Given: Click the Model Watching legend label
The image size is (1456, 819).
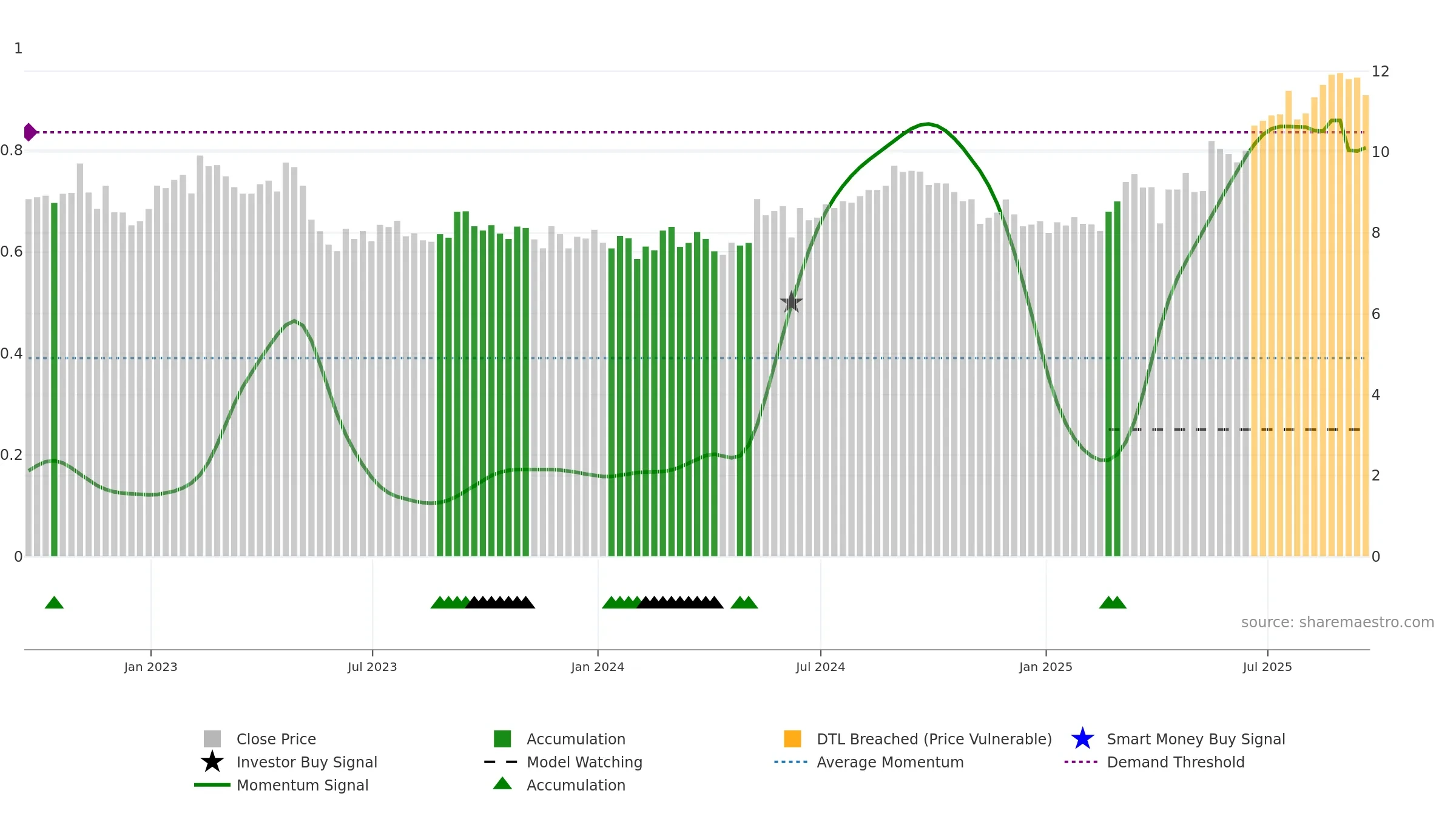Looking at the screenshot, I should 585,762.
